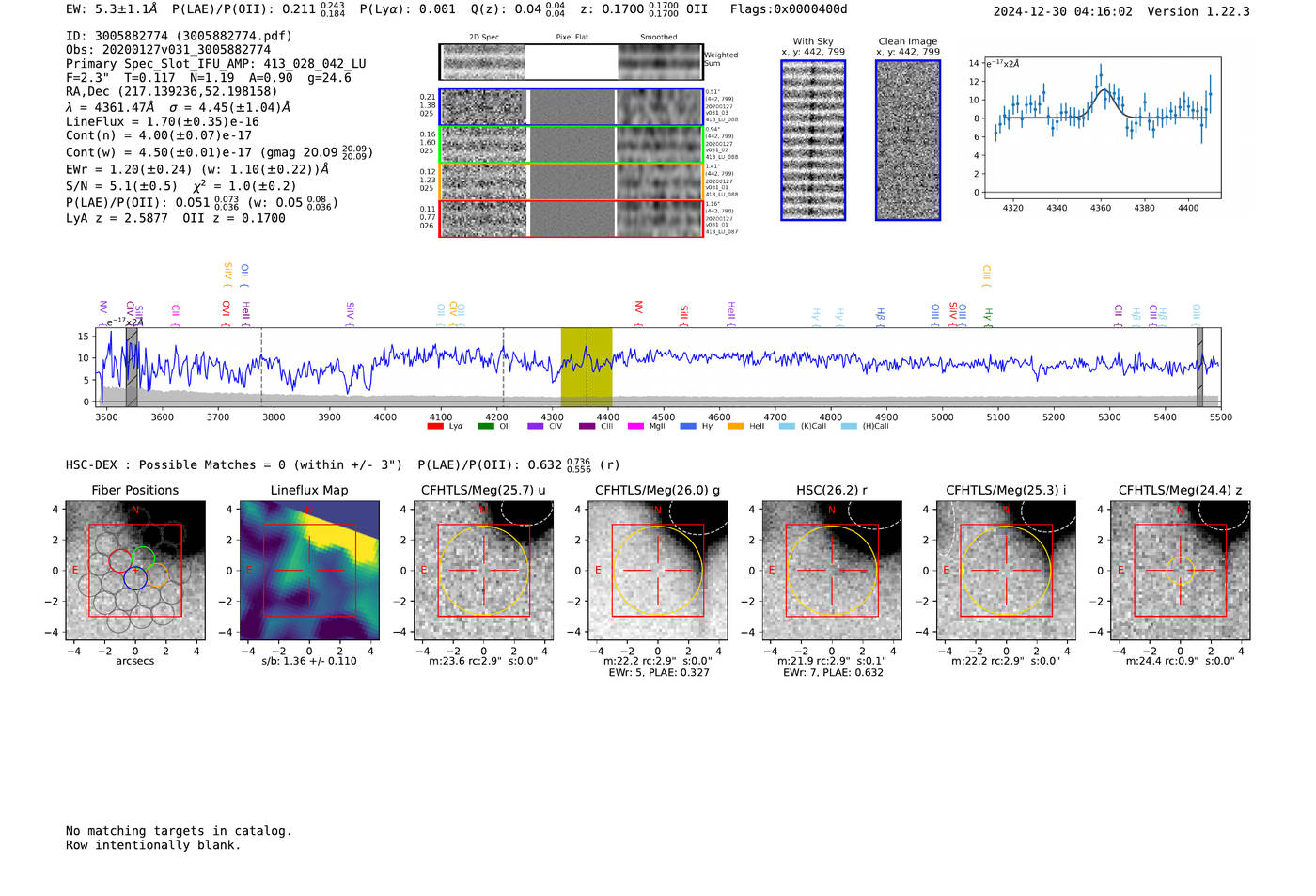Click the With Sky cutout image
Screen dimensions: 1316x896
pos(813,140)
